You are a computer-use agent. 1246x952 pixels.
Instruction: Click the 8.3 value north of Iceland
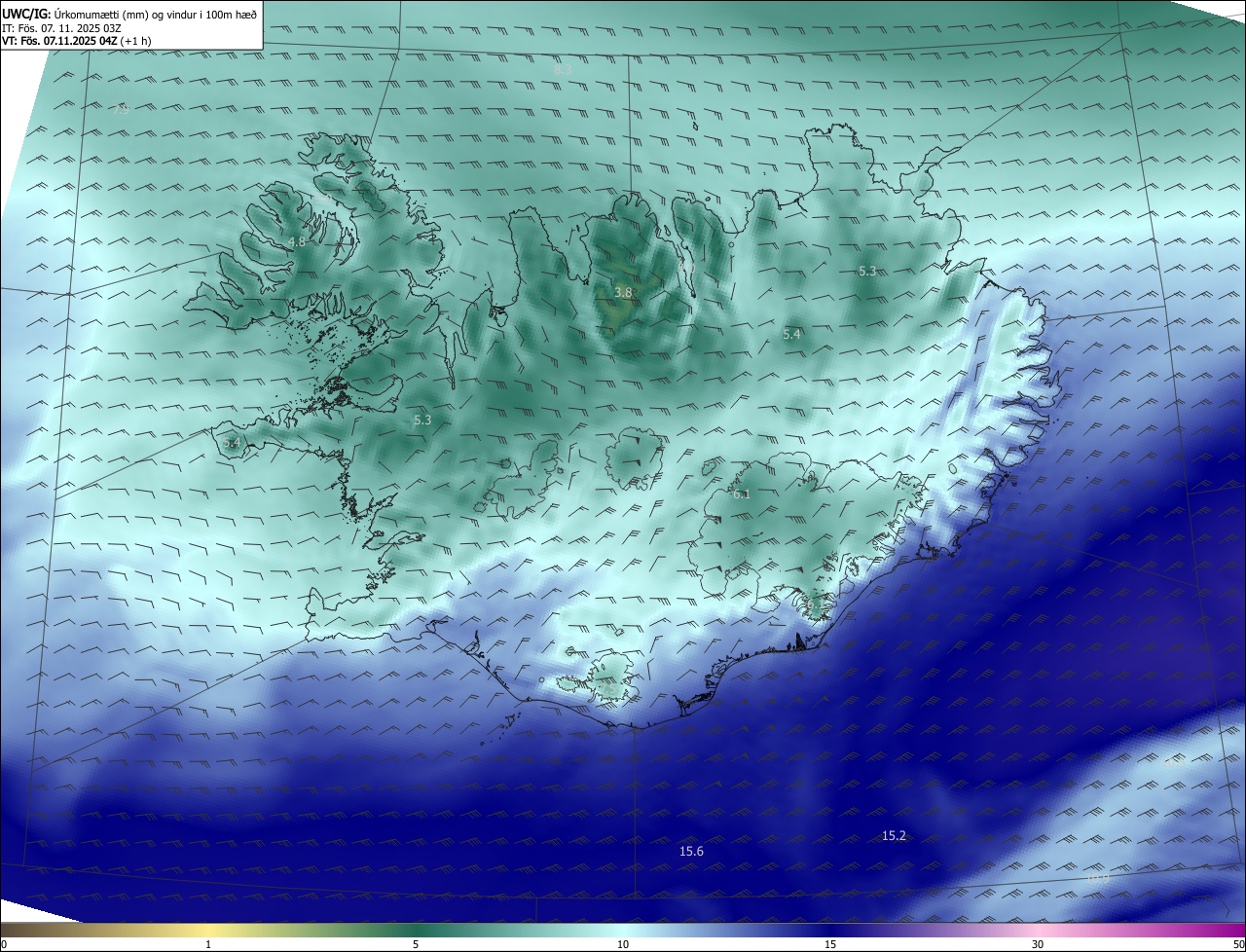pos(563,70)
